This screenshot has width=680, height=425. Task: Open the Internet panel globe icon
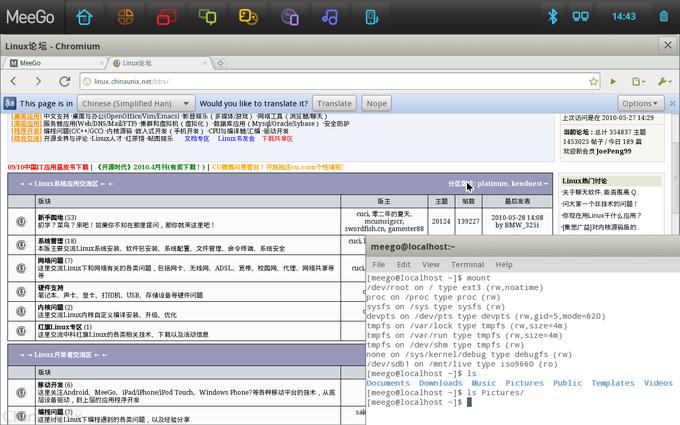[126, 17]
